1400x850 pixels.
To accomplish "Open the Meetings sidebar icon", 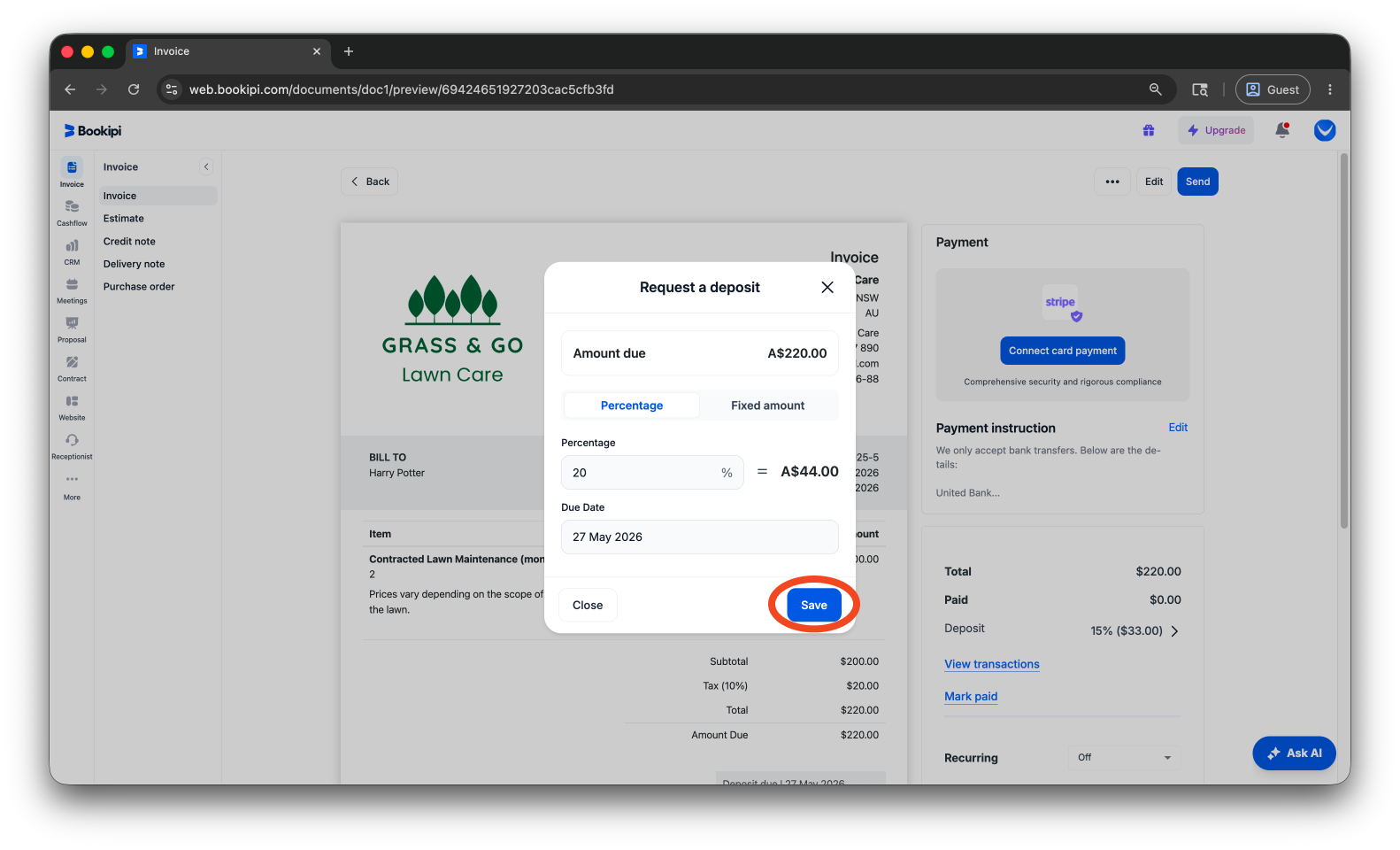I will tap(72, 290).
